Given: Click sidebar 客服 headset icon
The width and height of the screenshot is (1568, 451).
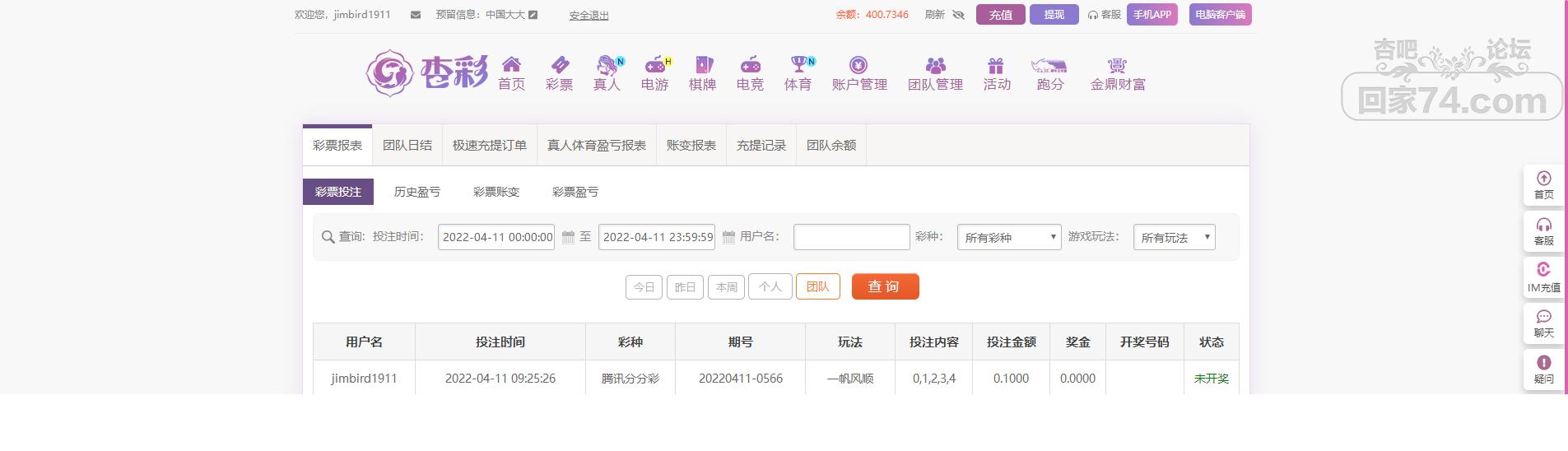Looking at the screenshot, I should pyautogui.click(x=1544, y=225).
